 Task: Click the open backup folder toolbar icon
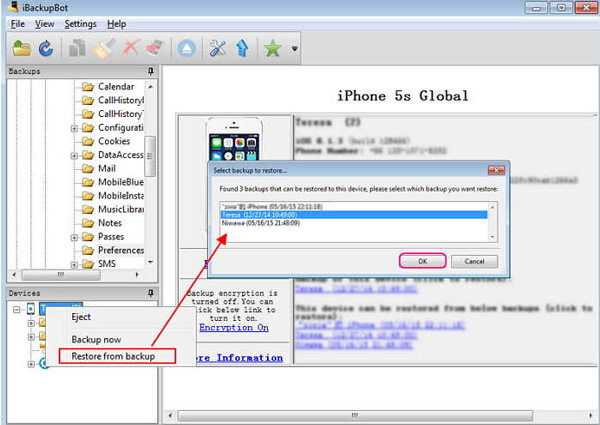tap(21, 49)
